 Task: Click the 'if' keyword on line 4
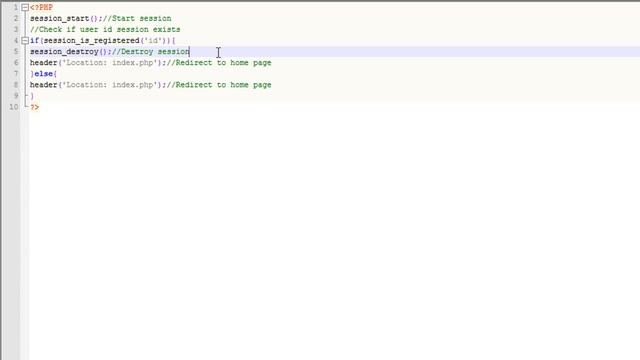(x=34, y=40)
